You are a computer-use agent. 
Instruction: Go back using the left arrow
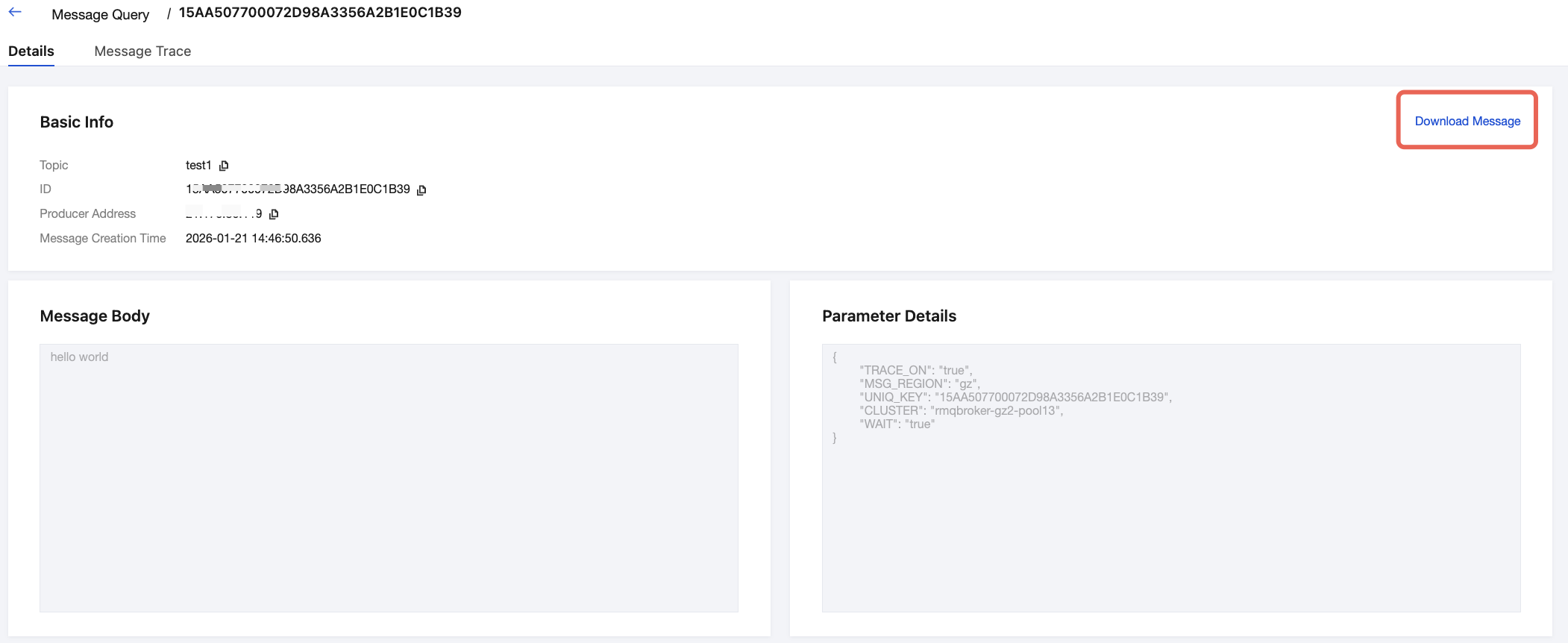[x=15, y=13]
